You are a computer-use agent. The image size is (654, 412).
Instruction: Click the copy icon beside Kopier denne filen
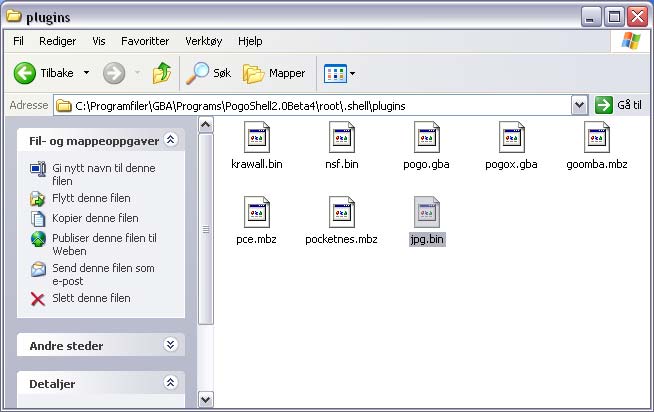38,219
